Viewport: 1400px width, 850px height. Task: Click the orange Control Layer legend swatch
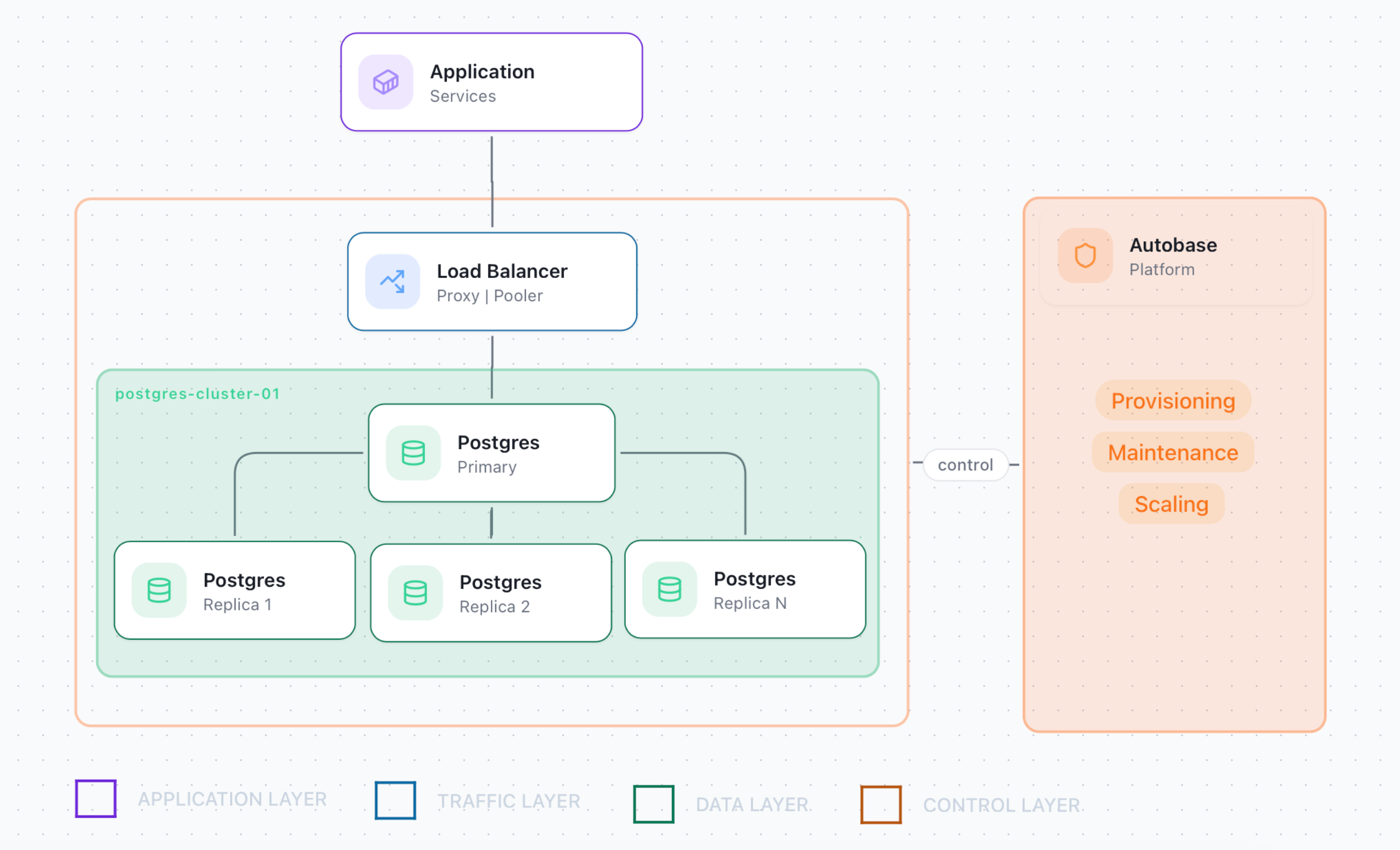pos(881,805)
